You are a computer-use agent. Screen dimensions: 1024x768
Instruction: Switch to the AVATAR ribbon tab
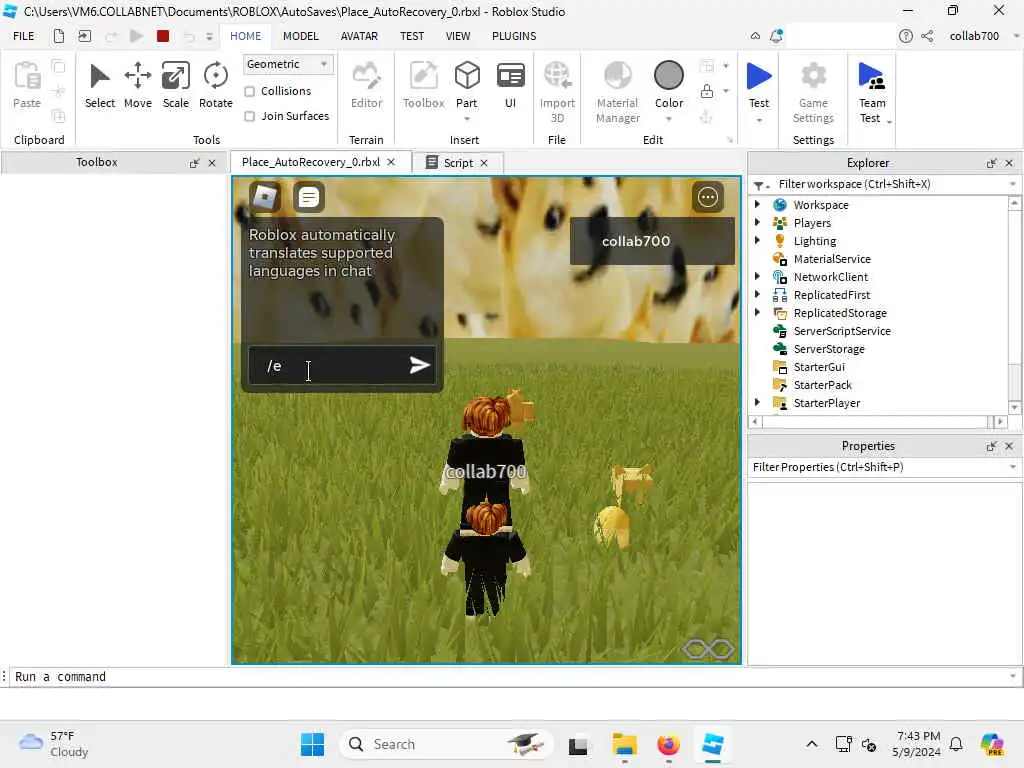[x=359, y=36]
